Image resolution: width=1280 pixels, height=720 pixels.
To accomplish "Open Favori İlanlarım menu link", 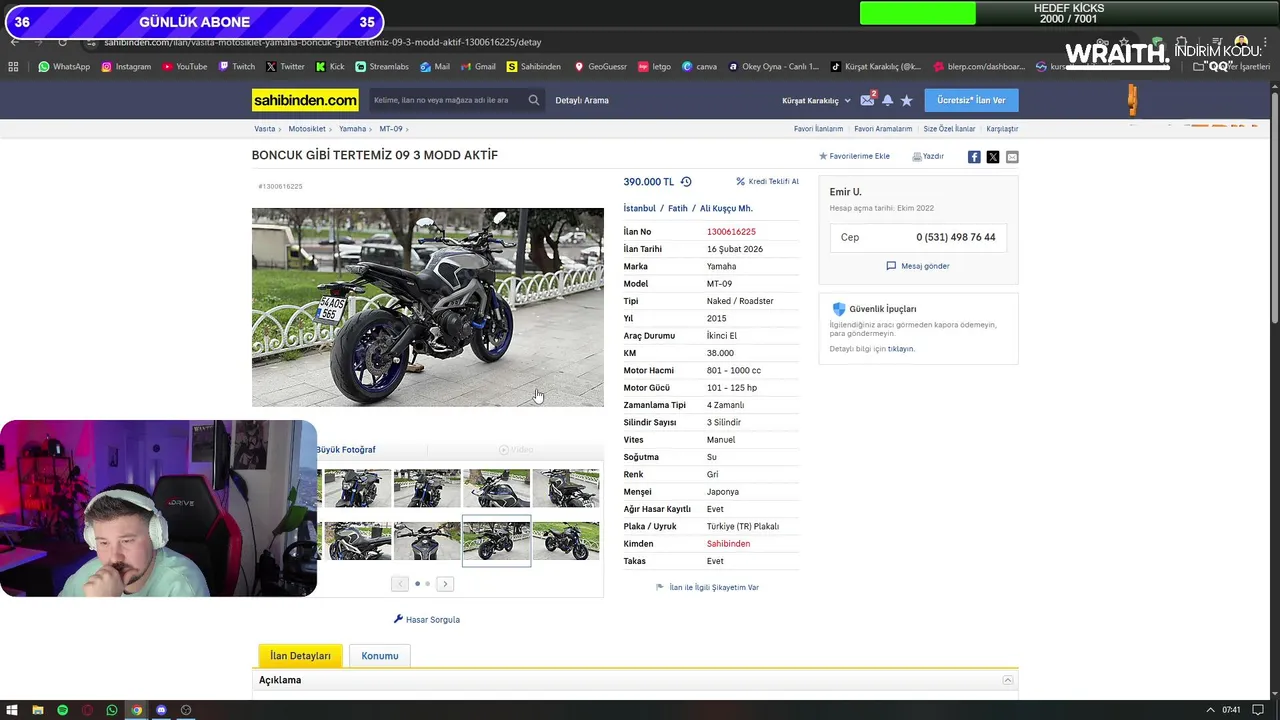I will pos(818,129).
